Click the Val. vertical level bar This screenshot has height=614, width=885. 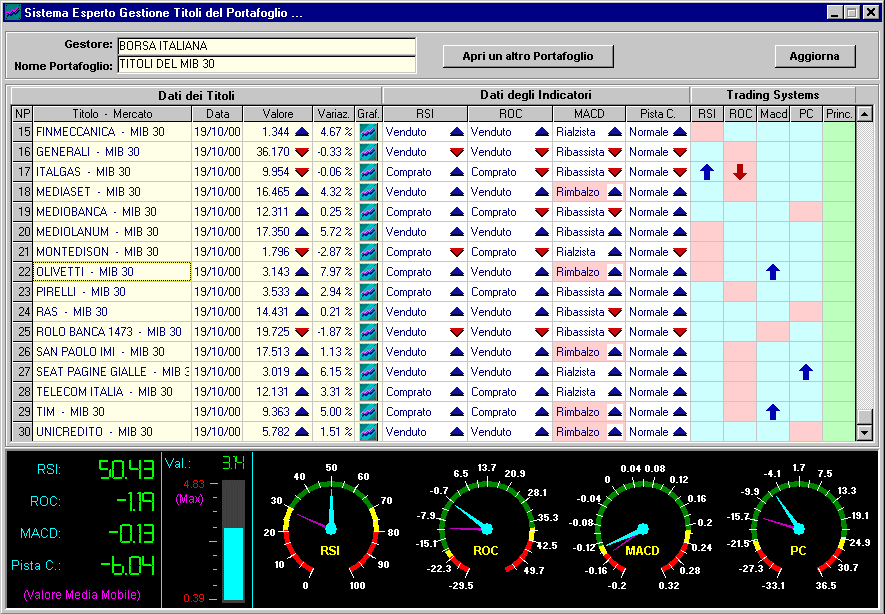click(x=233, y=540)
